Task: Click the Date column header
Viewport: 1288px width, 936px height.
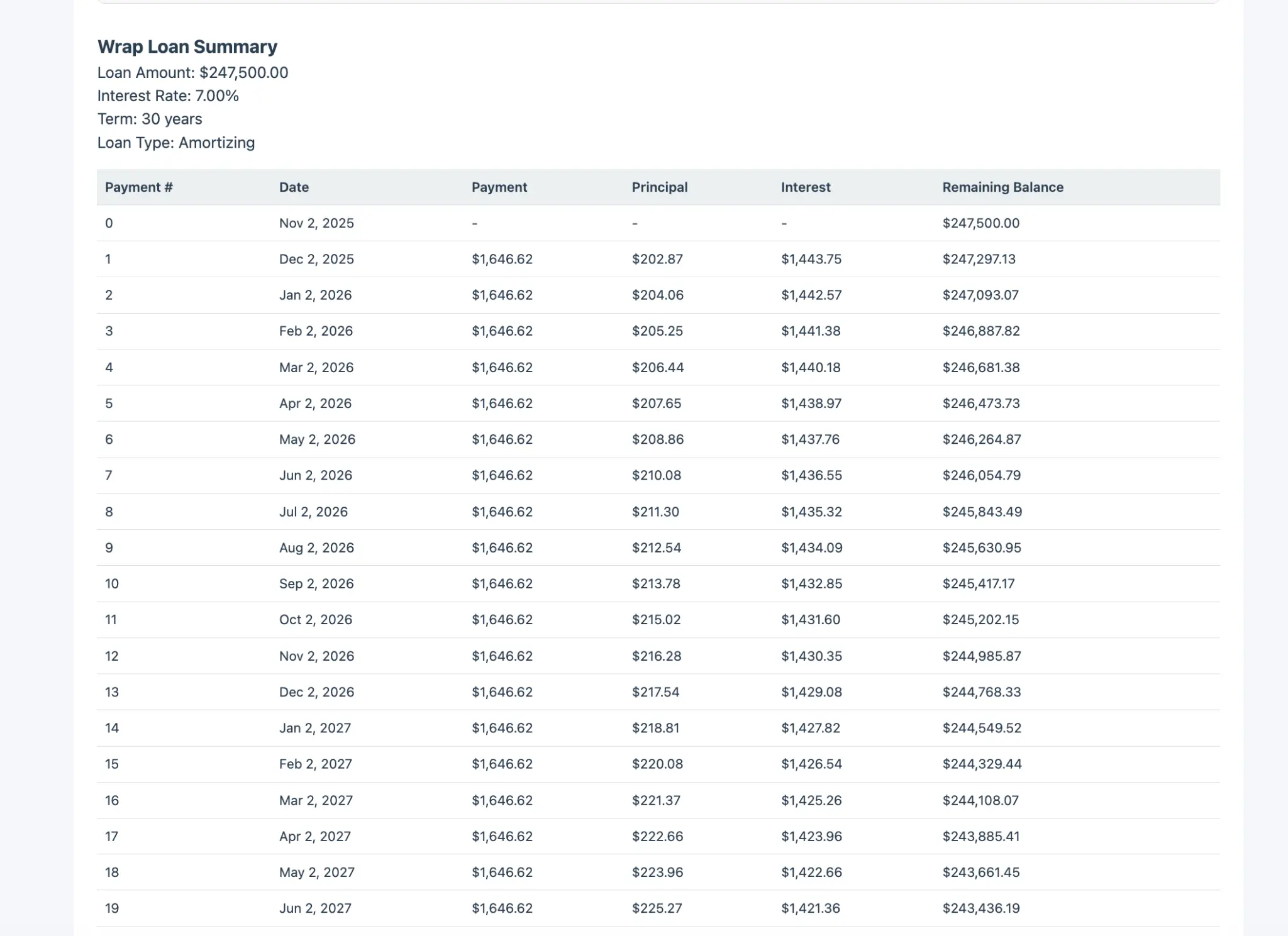Action: [293, 187]
